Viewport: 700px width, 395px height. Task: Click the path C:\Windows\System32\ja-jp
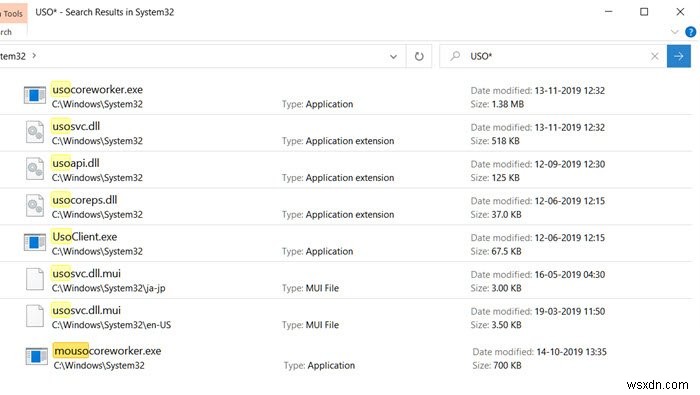tap(108, 288)
